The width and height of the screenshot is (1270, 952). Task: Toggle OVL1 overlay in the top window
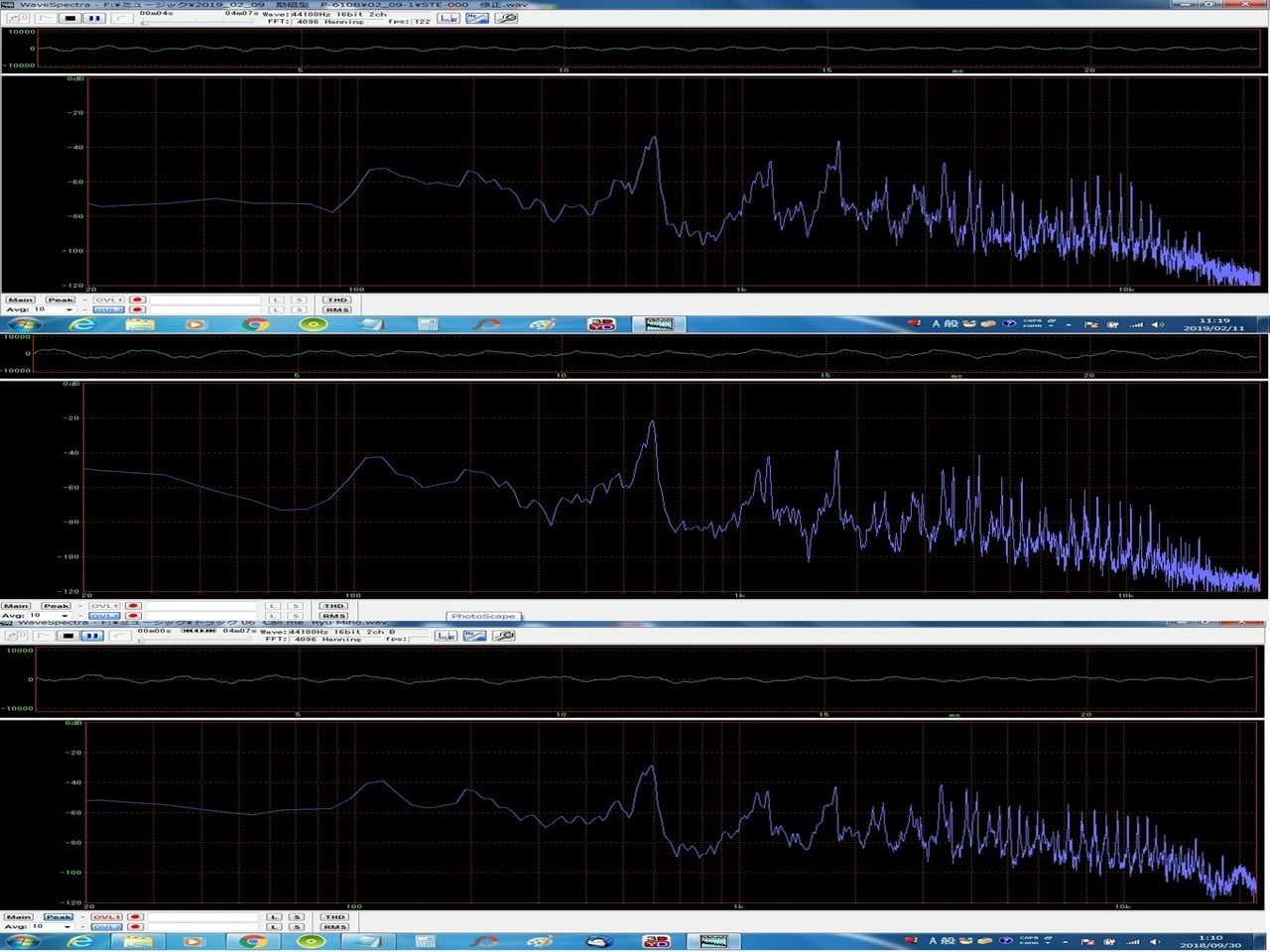pyautogui.click(x=107, y=299)
